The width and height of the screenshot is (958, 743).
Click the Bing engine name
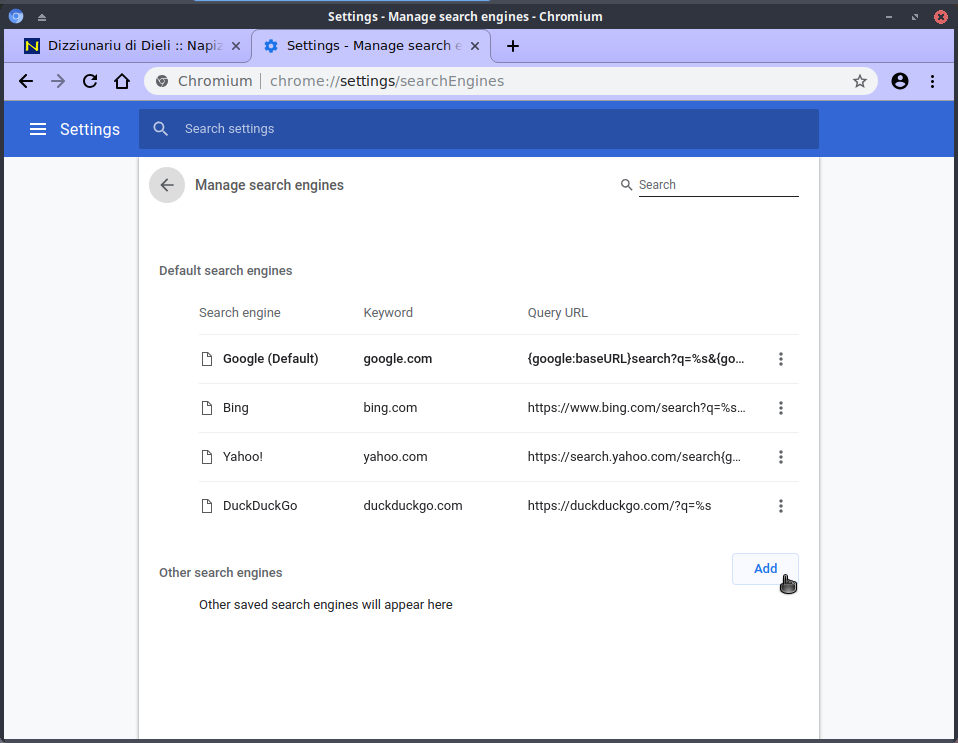[x=236, y=408]
